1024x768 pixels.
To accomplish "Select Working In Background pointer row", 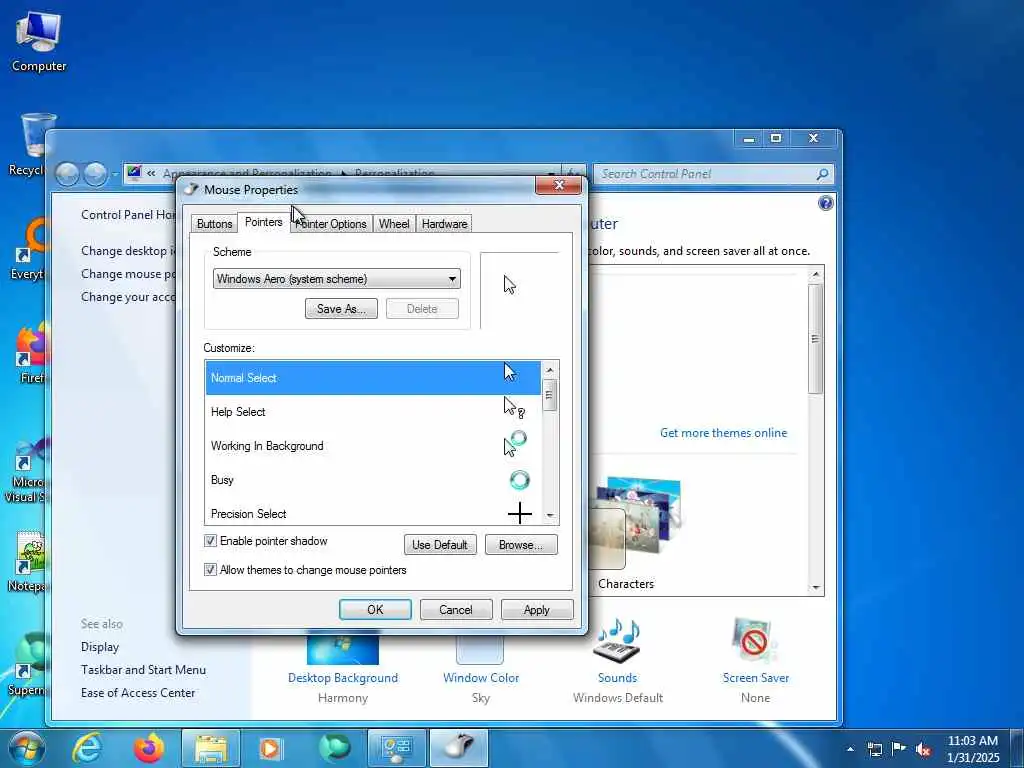I will 373,445.
